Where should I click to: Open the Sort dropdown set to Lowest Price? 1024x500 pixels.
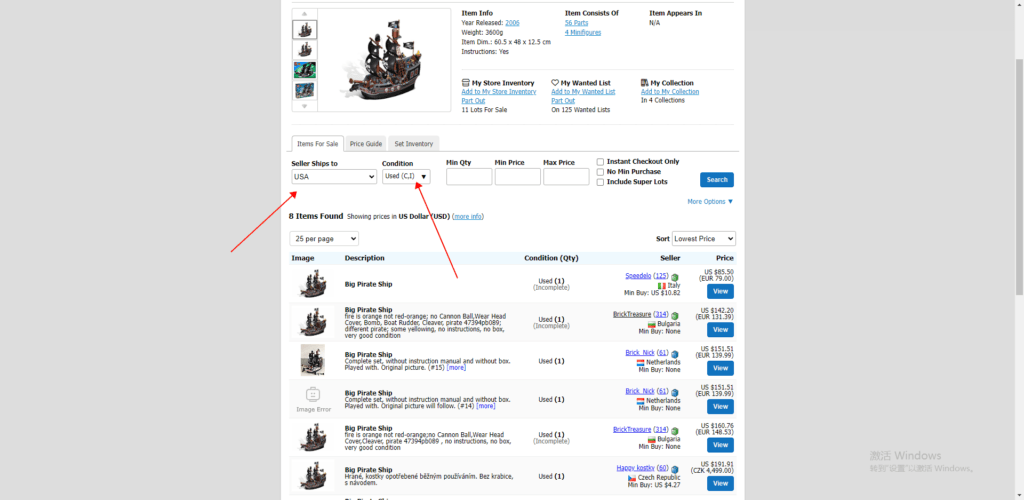click(x=704, y=239)
